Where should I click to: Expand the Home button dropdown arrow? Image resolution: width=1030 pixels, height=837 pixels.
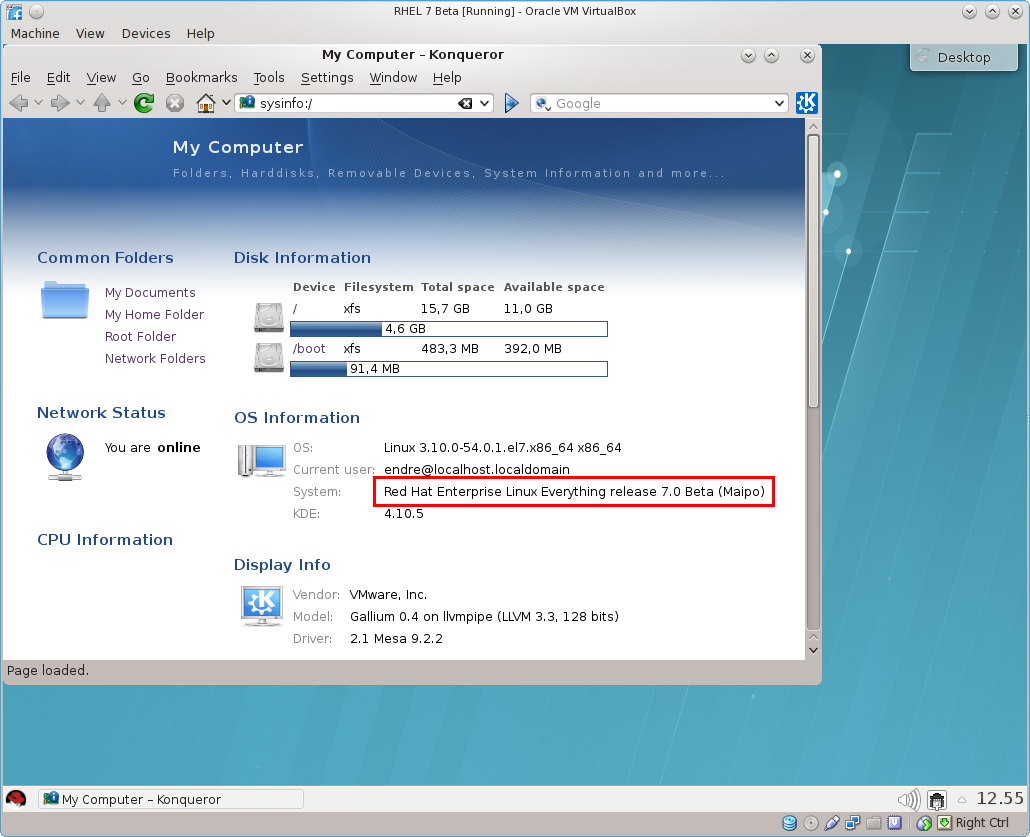226,103
